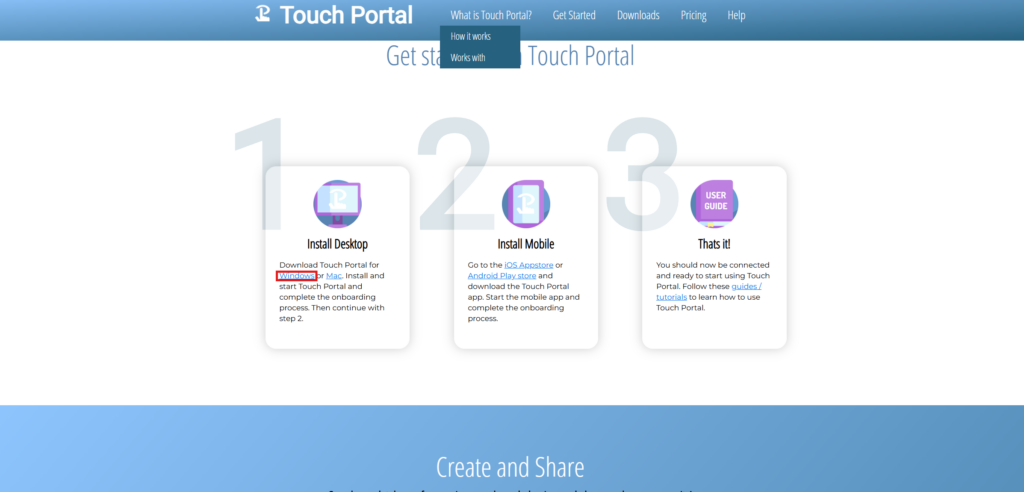Click the Touch Portal logo icon
Image resolution: width=1024 pixels, height=492 pixels.
[263, 14]
